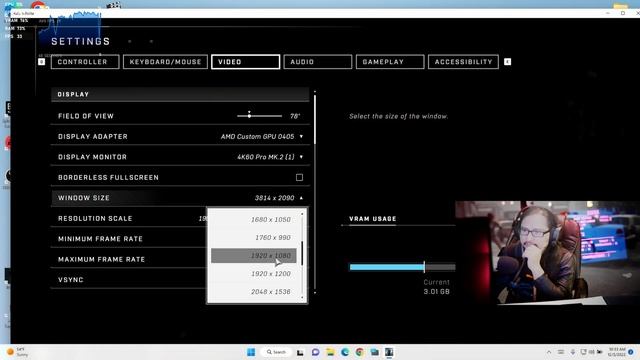640x360 pixels.
Task: Click the weather widget on taskbar
Action: (17, 352)
